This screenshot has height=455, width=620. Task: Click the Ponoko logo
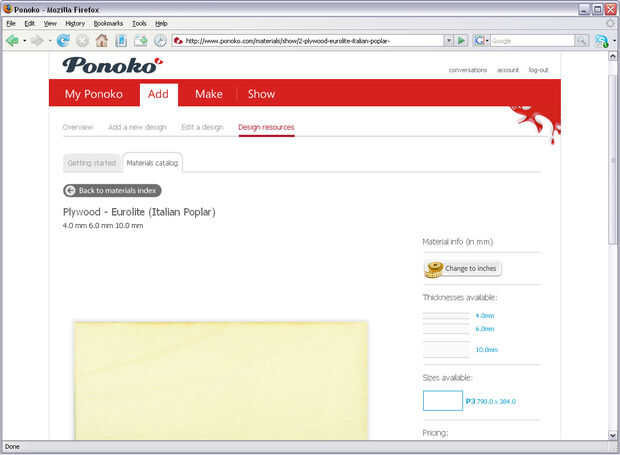(112, 65)
